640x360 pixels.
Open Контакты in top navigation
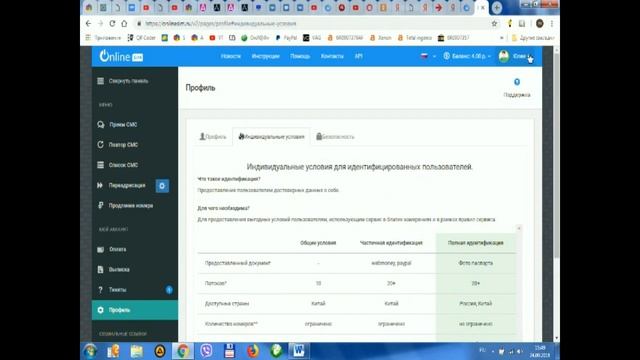332,56
